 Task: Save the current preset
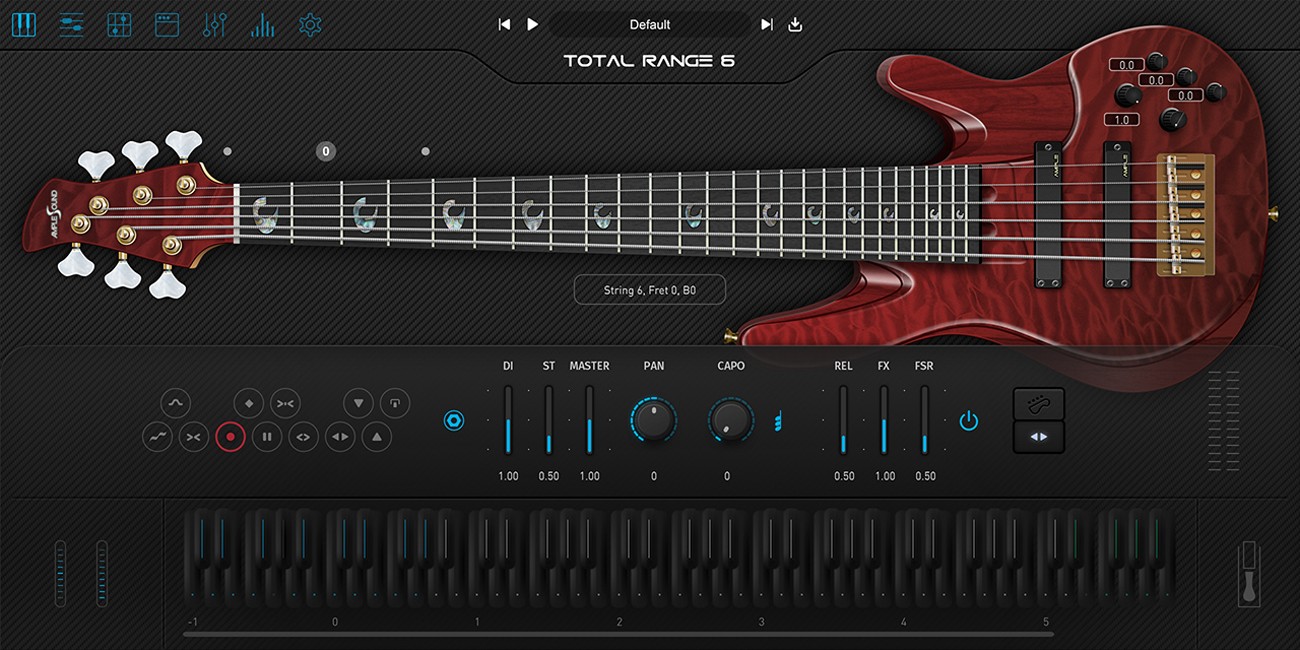(793, 25)
